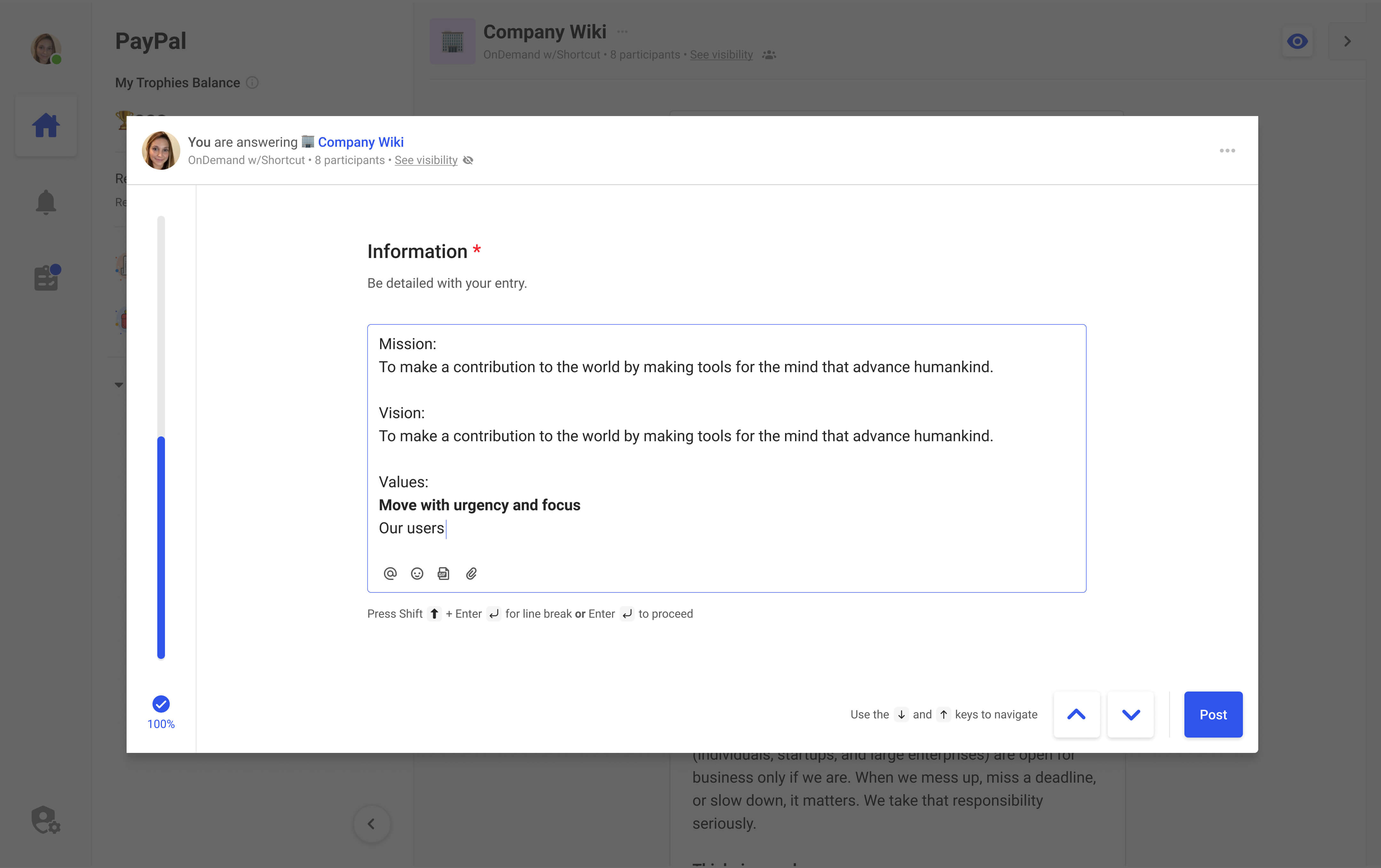Open the tasks checklist icon in sidebar
1381x868 pixels.
click(x=47, y=278)
